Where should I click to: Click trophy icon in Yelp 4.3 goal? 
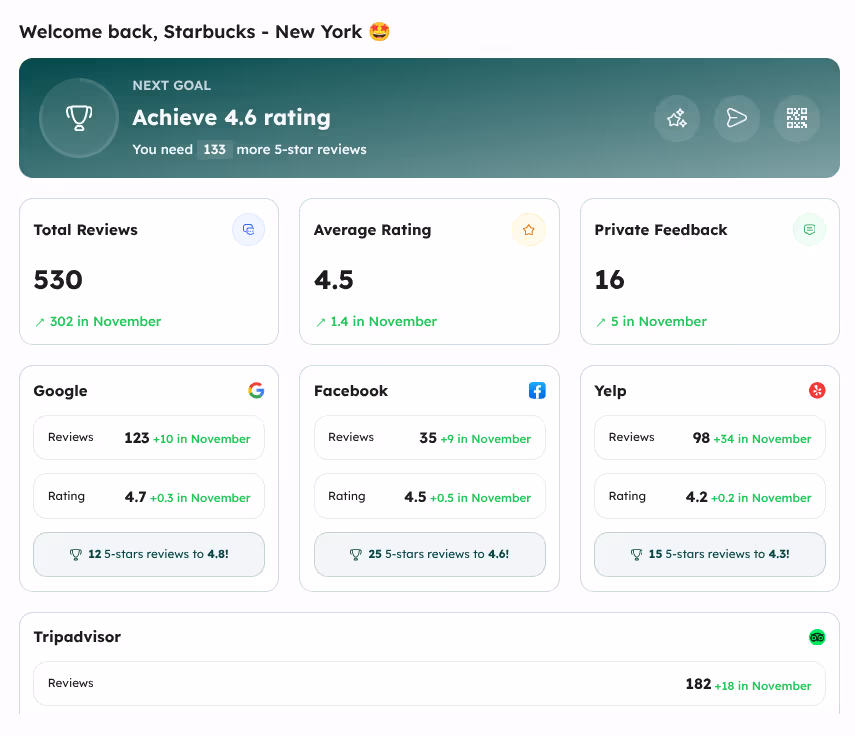636,554
